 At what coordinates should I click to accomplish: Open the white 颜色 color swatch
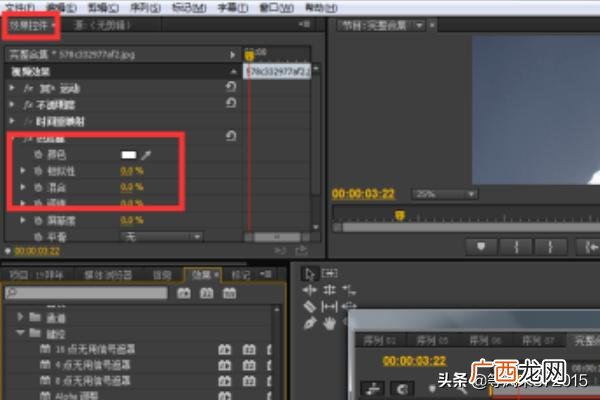pyautogui.click(x=129, y=155)
